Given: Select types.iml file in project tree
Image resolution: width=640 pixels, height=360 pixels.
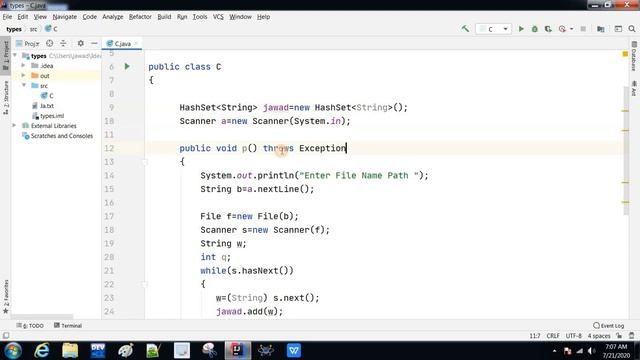Looking at the screenshot, I should (x=48, y=116).
